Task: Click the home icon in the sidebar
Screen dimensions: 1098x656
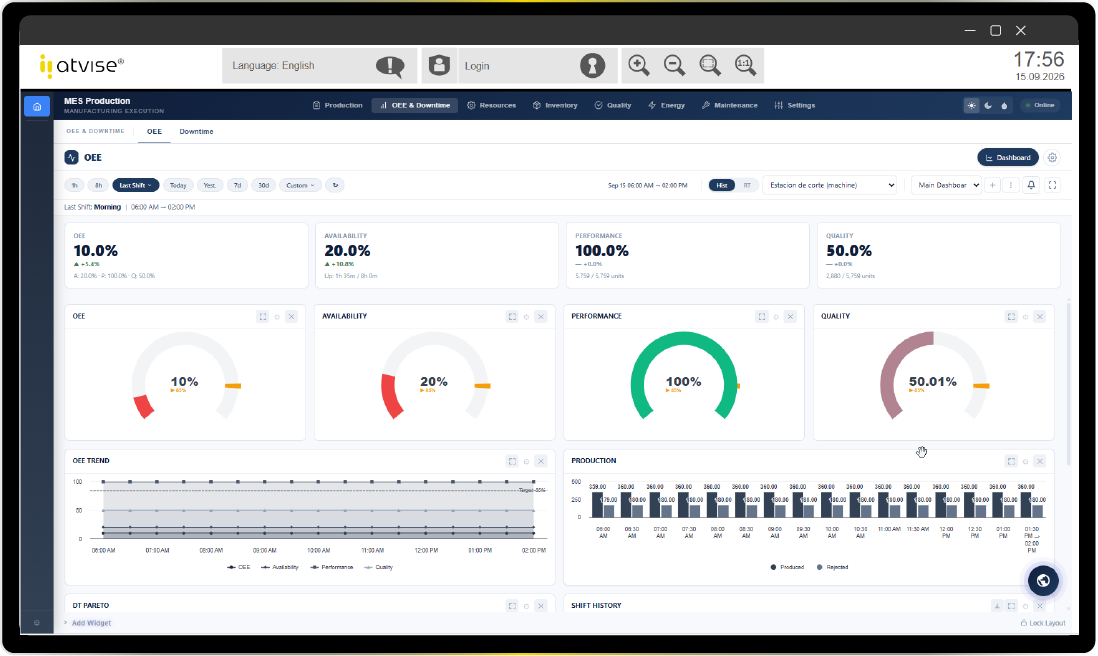Action: (37, 106)
